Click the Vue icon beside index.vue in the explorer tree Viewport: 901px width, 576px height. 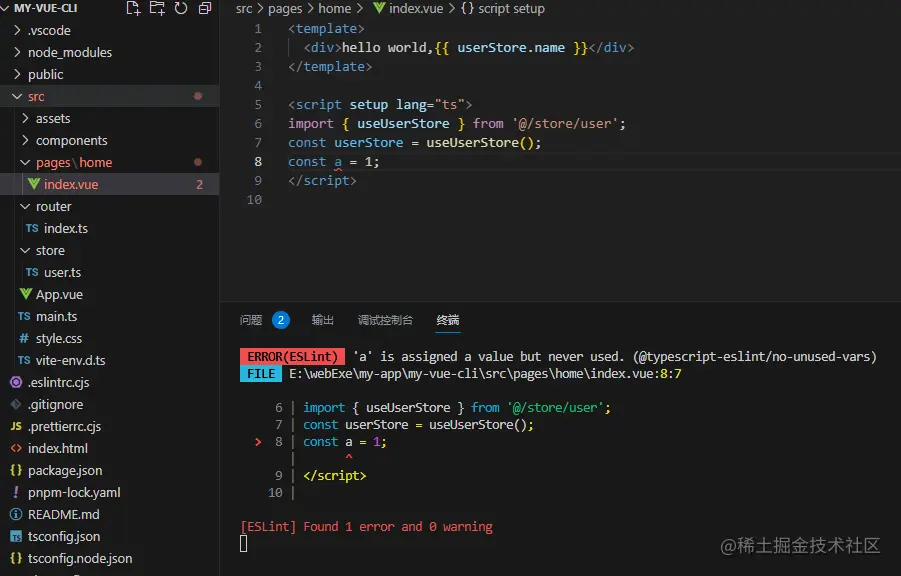tap(34, 184)
